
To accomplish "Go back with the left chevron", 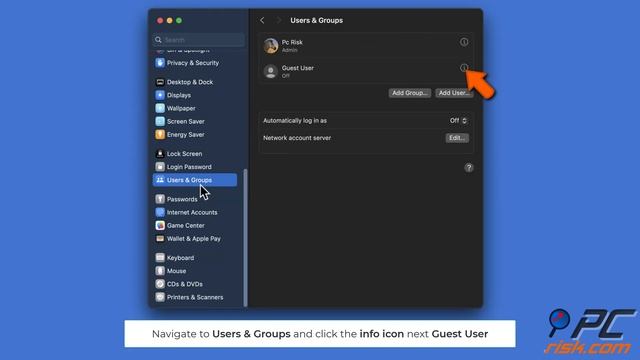I will click(262, 20).
